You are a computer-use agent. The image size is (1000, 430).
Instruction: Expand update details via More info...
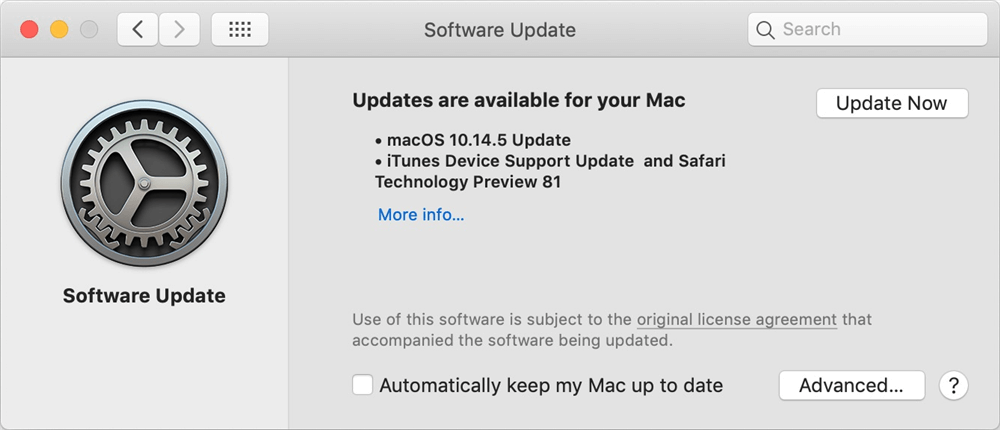pyautogui.click(x=421, y=215)
